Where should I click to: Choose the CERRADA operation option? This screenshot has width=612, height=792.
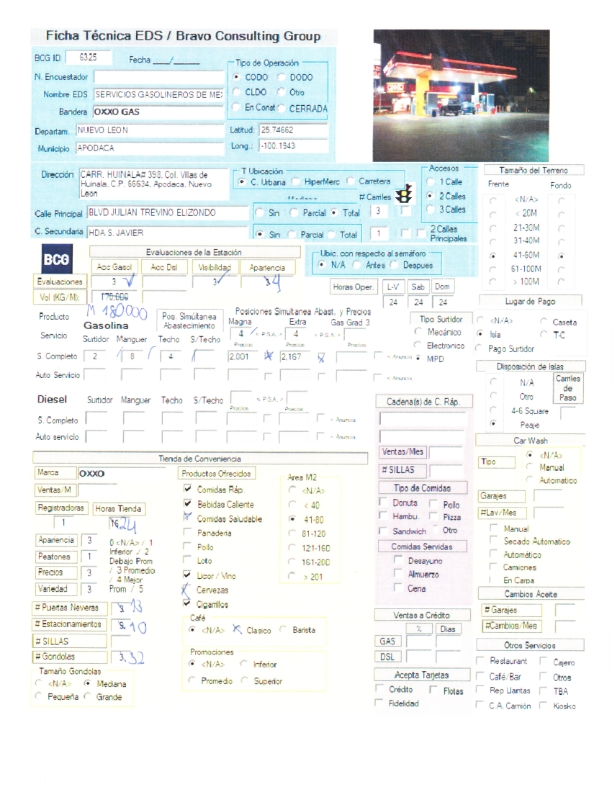pos(281,108)
